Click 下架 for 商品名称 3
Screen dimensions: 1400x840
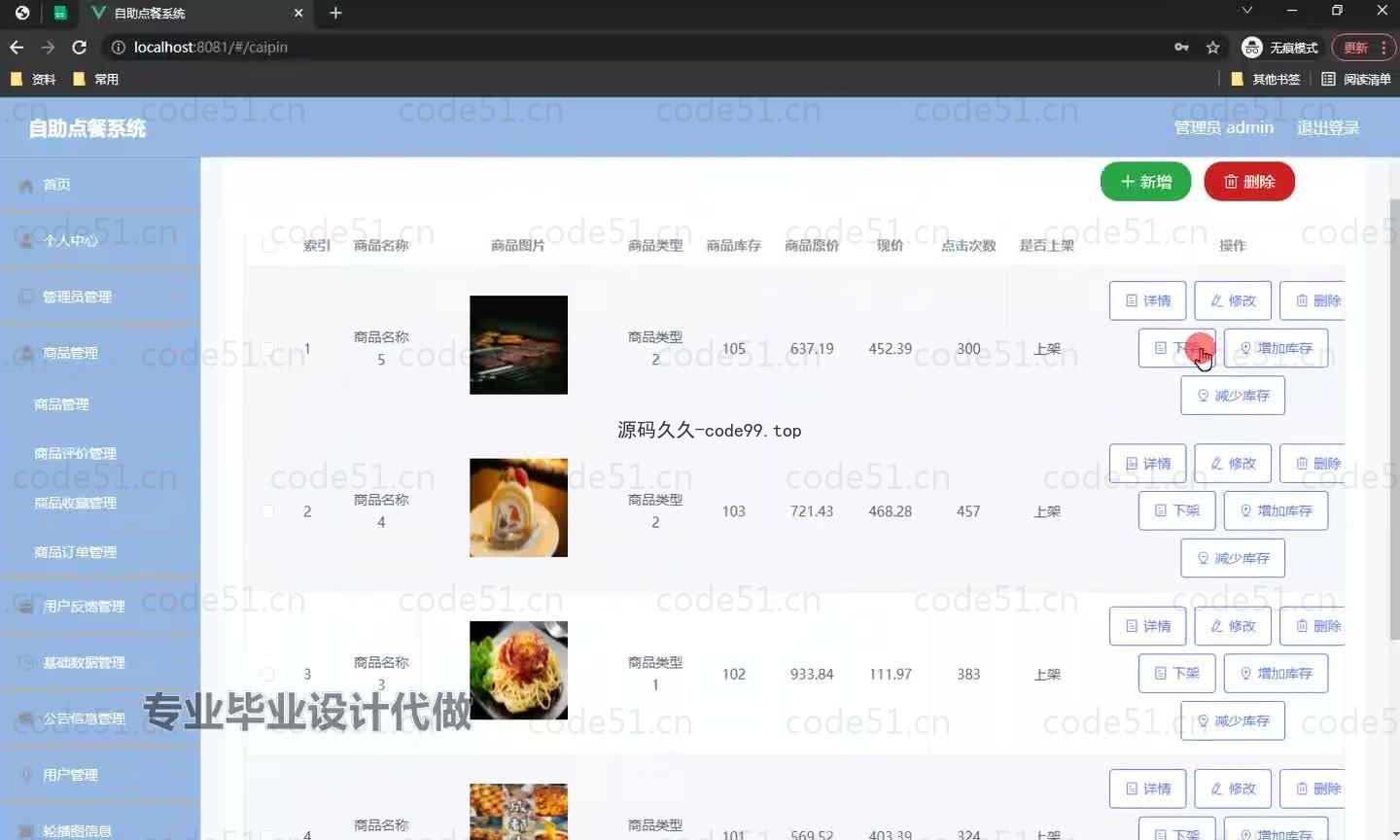point(1176,673)
